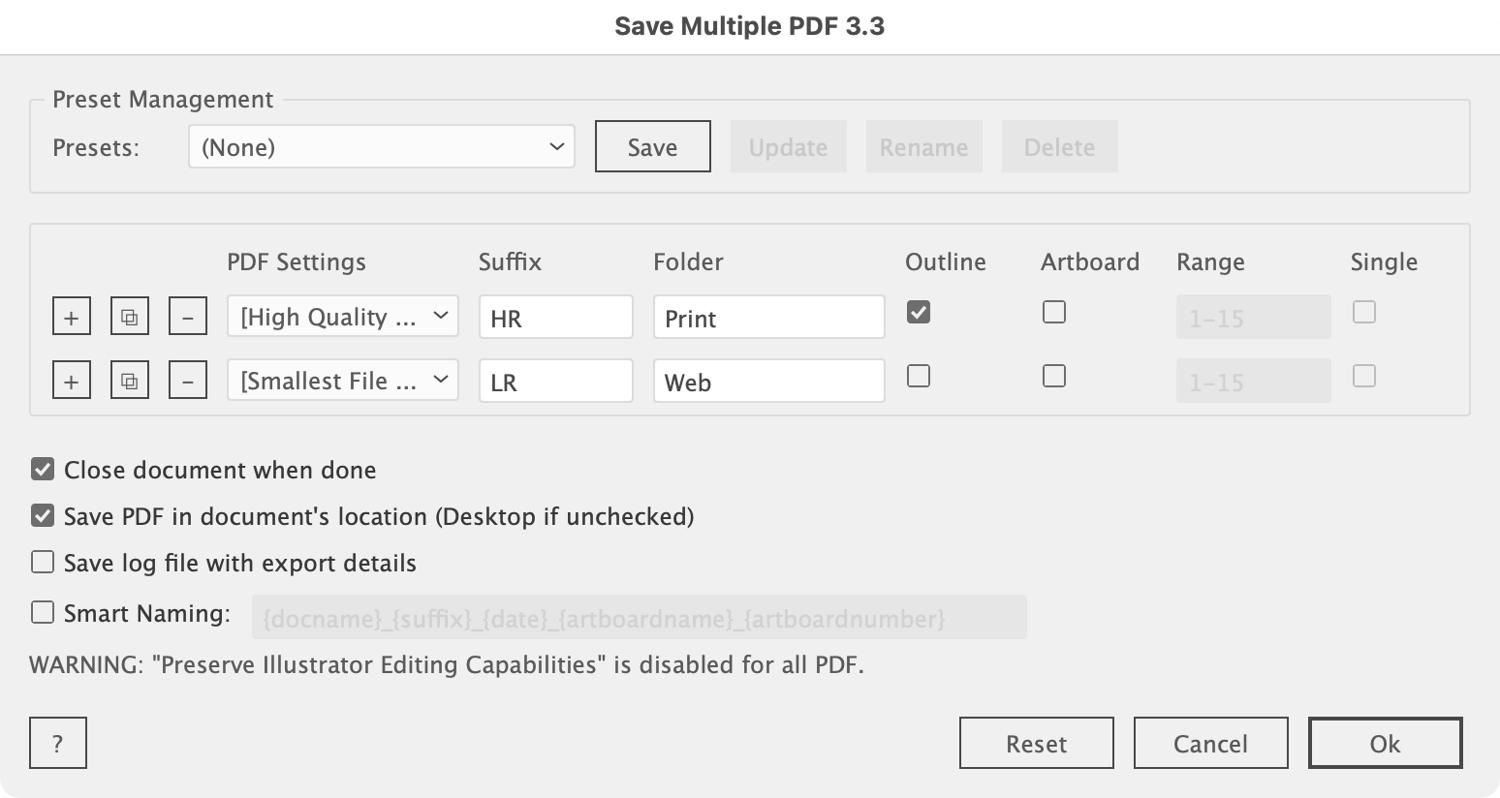This screenshot has width=1500, height=798.
Task: Enable Smart Naming checkbox
Action: coord(42,612)
